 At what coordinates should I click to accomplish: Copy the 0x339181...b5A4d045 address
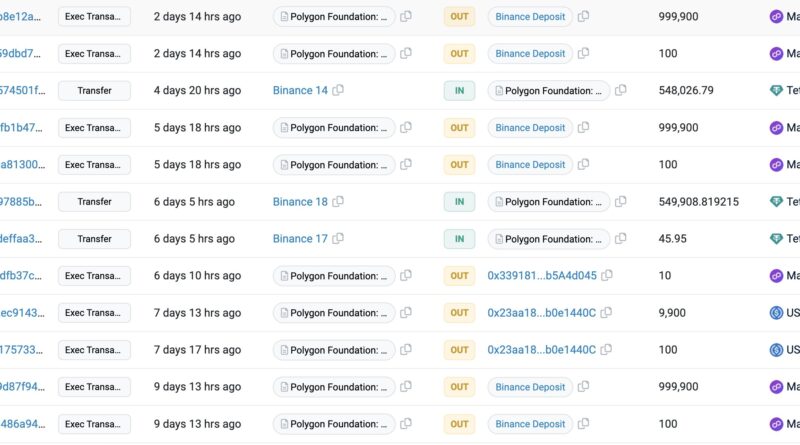(607, 276)
